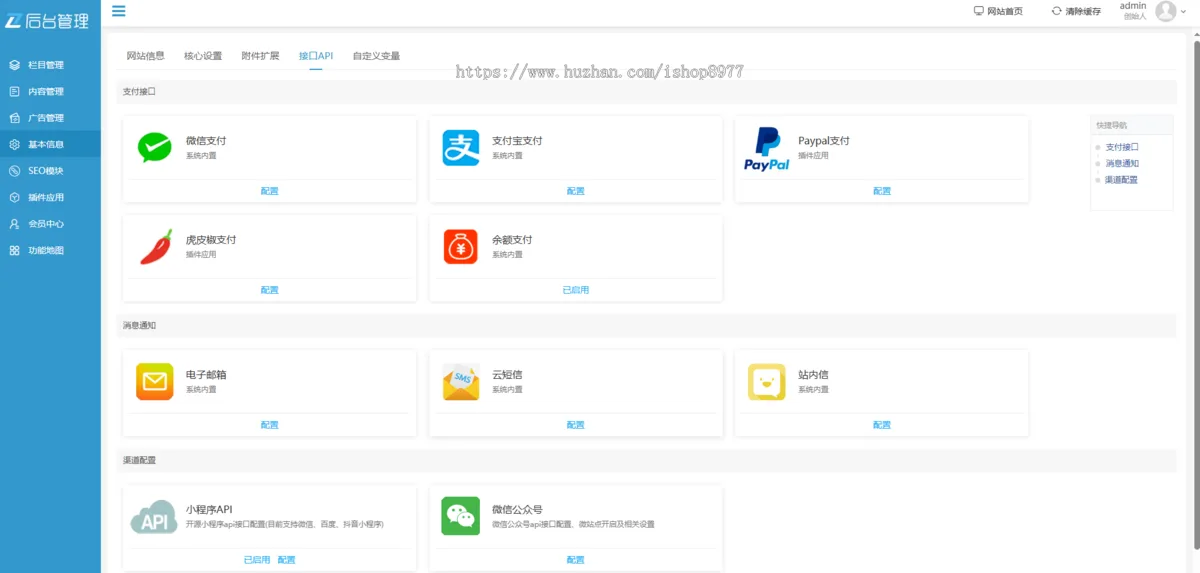Screen dimensions: 1200x573
Task: Click the 栏目管理 sidebar icon
Action: (x=15, y=65)
